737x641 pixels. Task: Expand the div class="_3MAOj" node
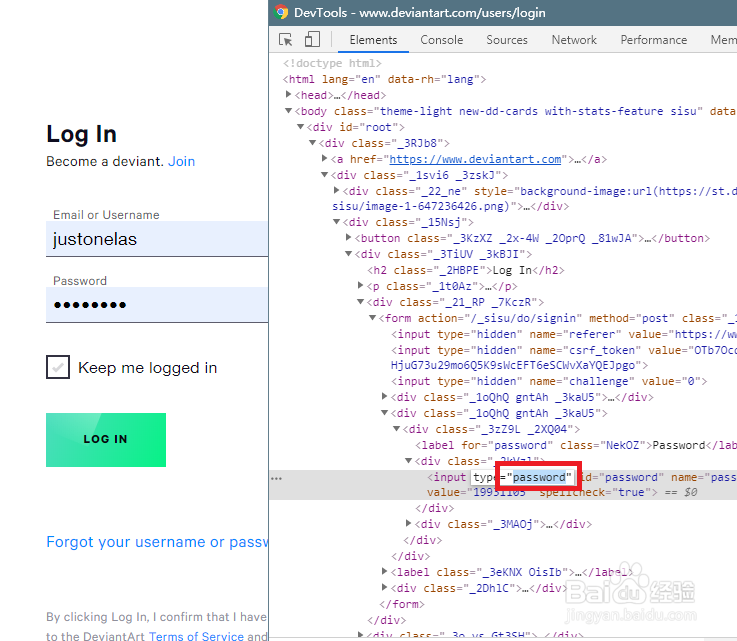click(x=408, y=523)
